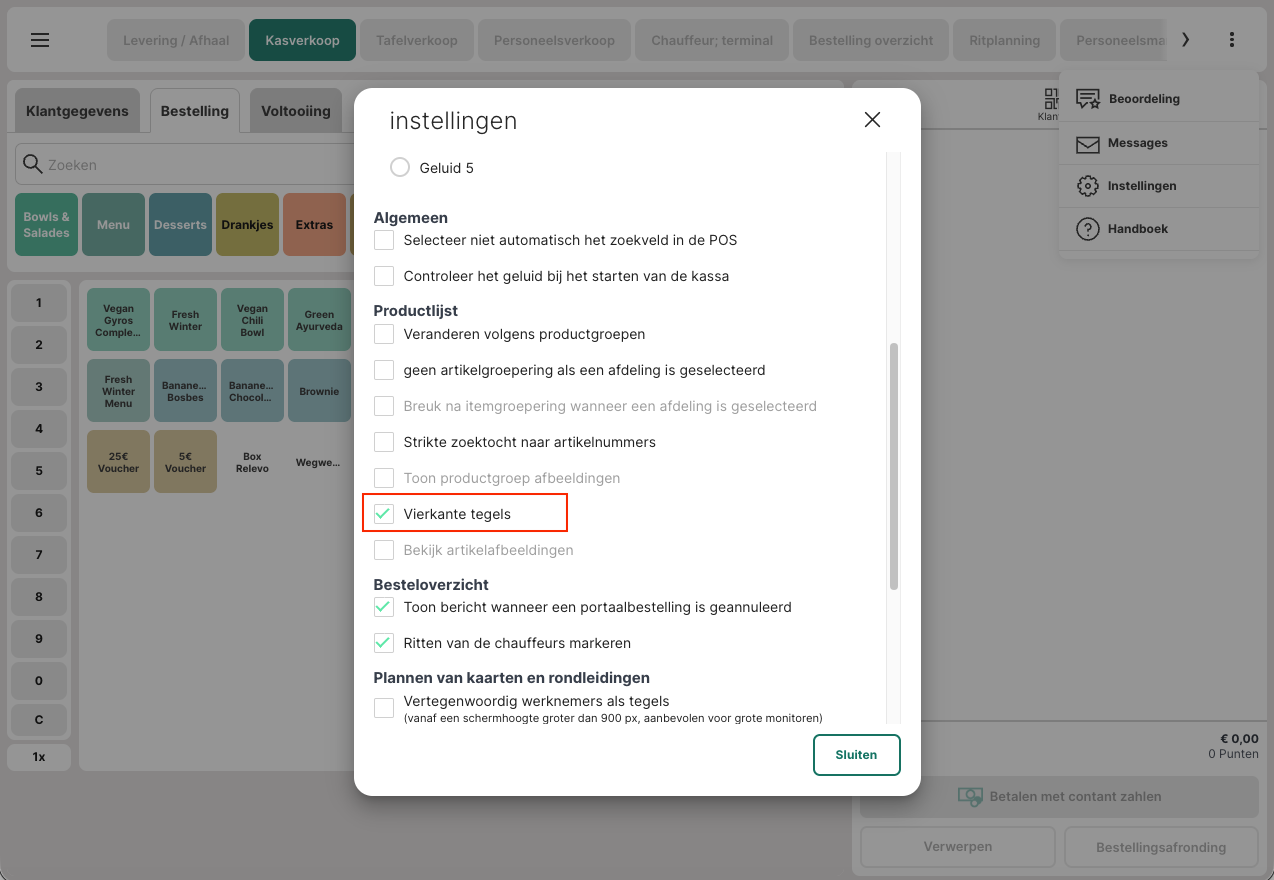The height and width of the screenshot is (880, 1274).
Task: Check Selecteer niet automatisch het zoekveld
Action: click(x=384, y=240)
